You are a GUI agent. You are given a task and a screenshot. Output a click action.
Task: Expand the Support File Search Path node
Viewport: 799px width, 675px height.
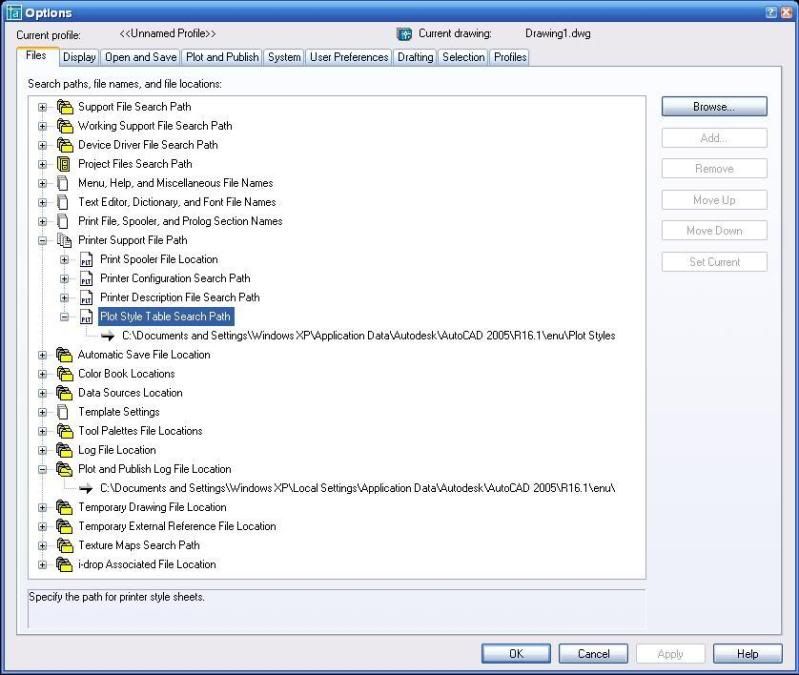(43, 107)
